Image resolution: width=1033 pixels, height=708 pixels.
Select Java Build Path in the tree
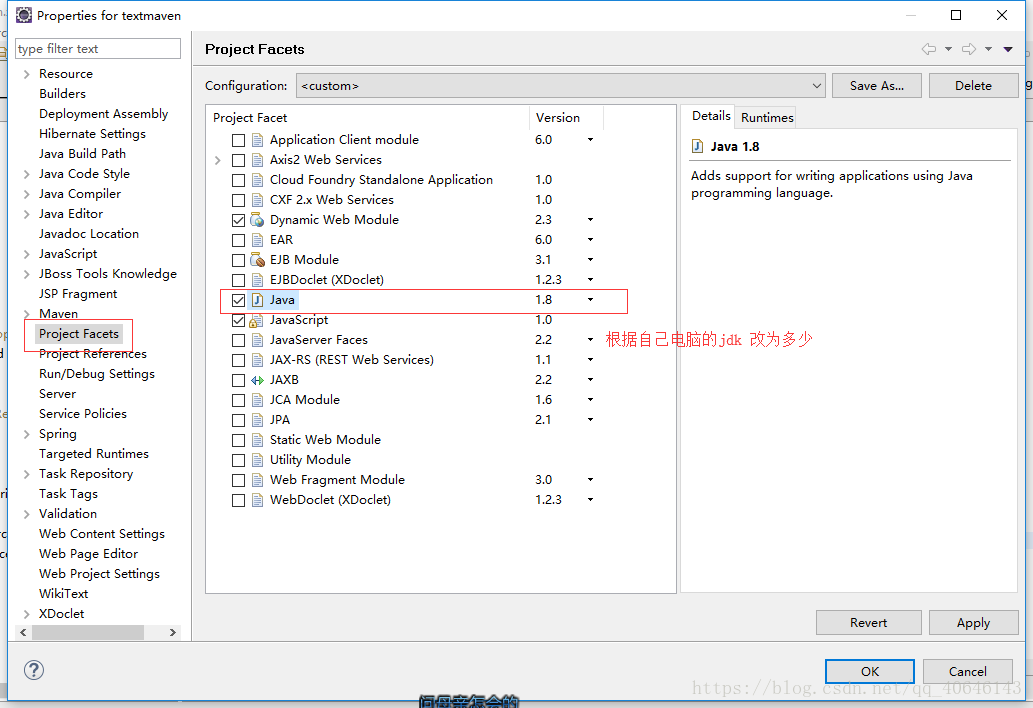click(x=82, y=153)
